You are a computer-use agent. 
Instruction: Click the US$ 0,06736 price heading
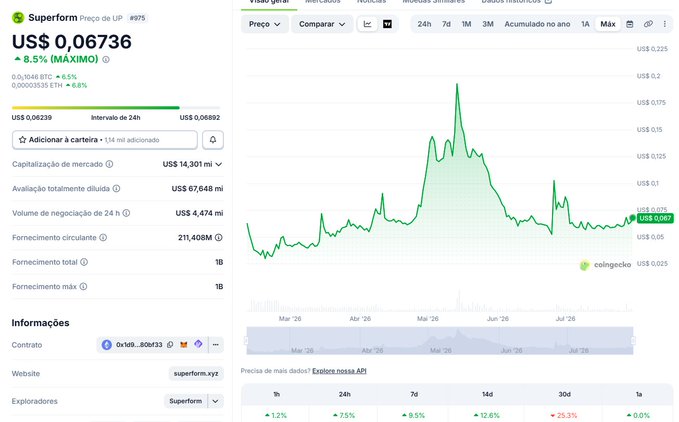click(x=72, y=42)
